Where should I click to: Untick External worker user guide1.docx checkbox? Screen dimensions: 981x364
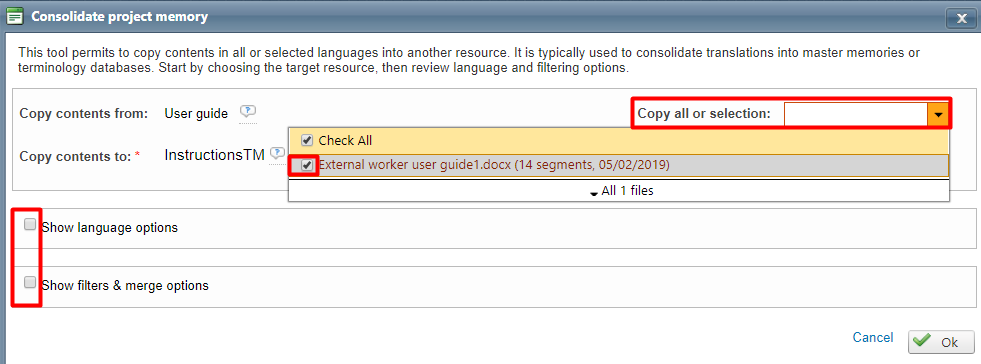pyautogui.click(x=307, y=165)
